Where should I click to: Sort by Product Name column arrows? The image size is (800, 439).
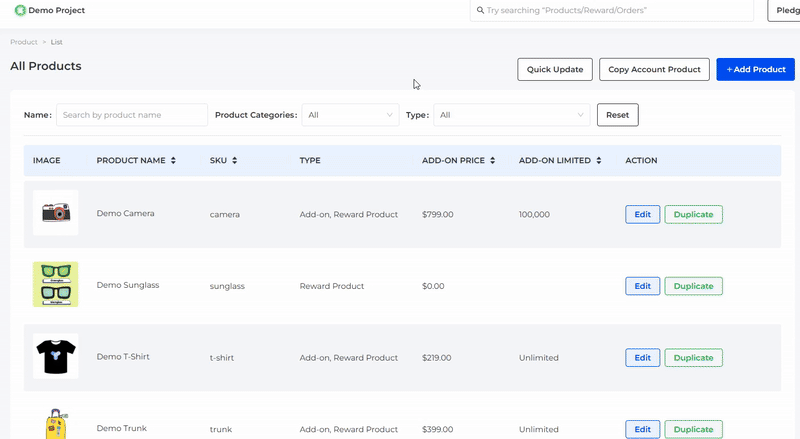(173, 160)
